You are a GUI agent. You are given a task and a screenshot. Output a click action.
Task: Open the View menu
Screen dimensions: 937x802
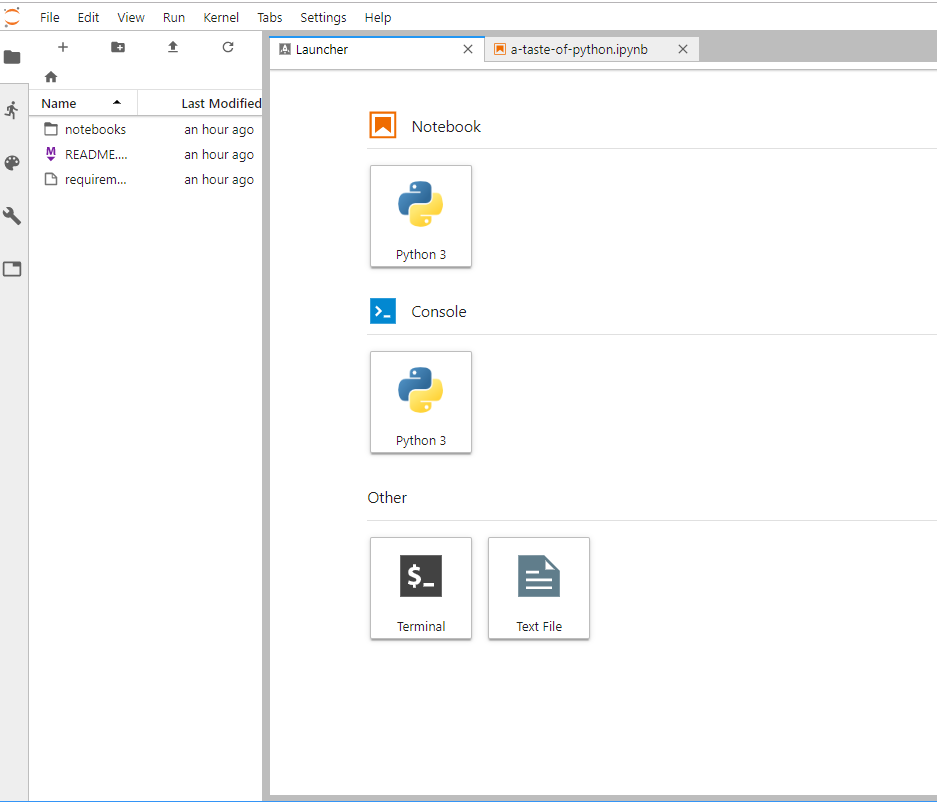click(131, 18)
